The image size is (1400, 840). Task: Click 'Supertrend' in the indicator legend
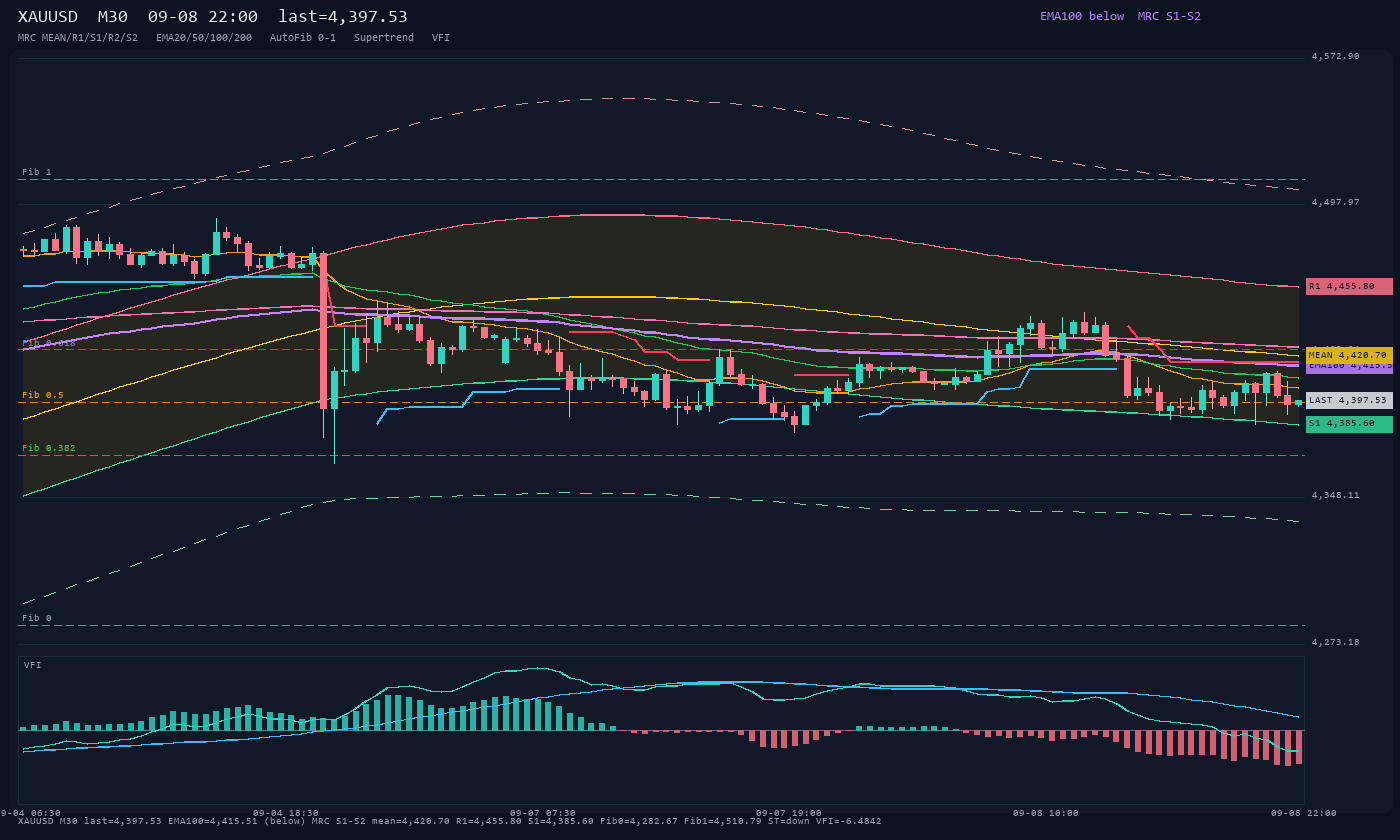point(384,37)
